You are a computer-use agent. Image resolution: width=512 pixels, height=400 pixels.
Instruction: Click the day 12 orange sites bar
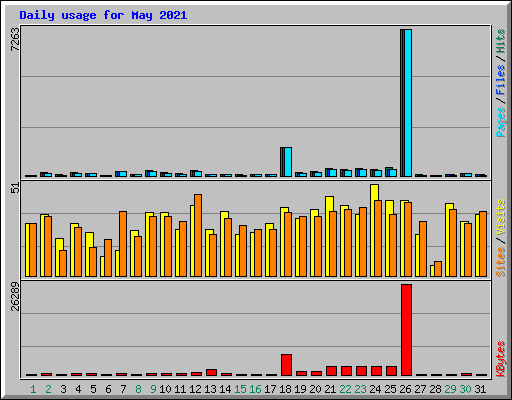198,235
